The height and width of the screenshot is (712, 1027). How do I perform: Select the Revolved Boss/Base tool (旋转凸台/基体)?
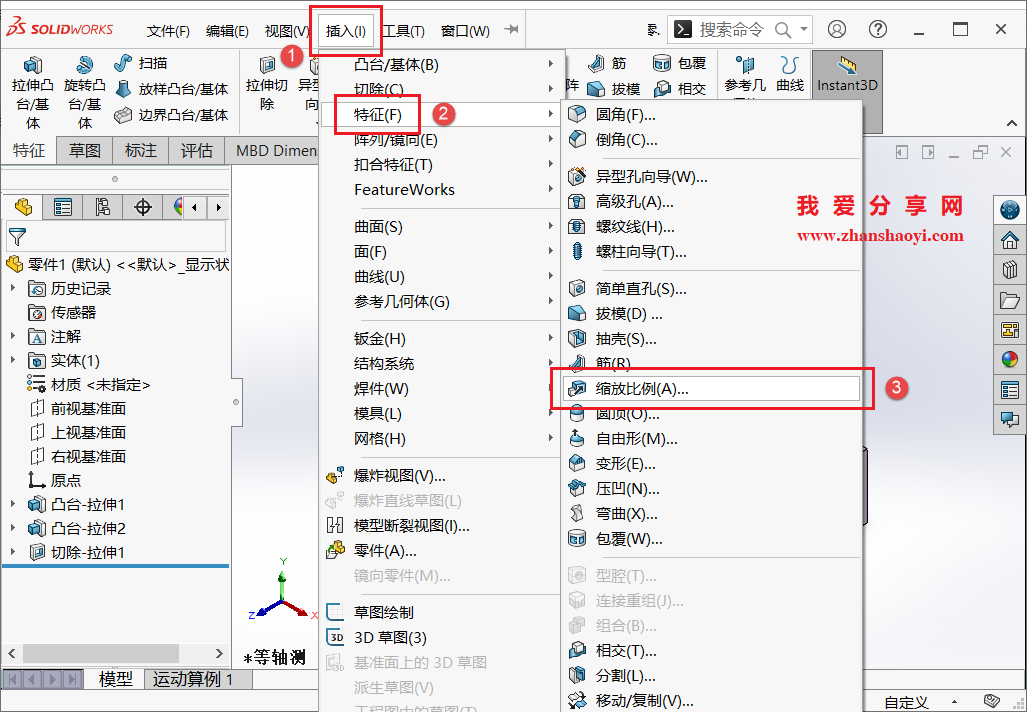pos(84,92)
